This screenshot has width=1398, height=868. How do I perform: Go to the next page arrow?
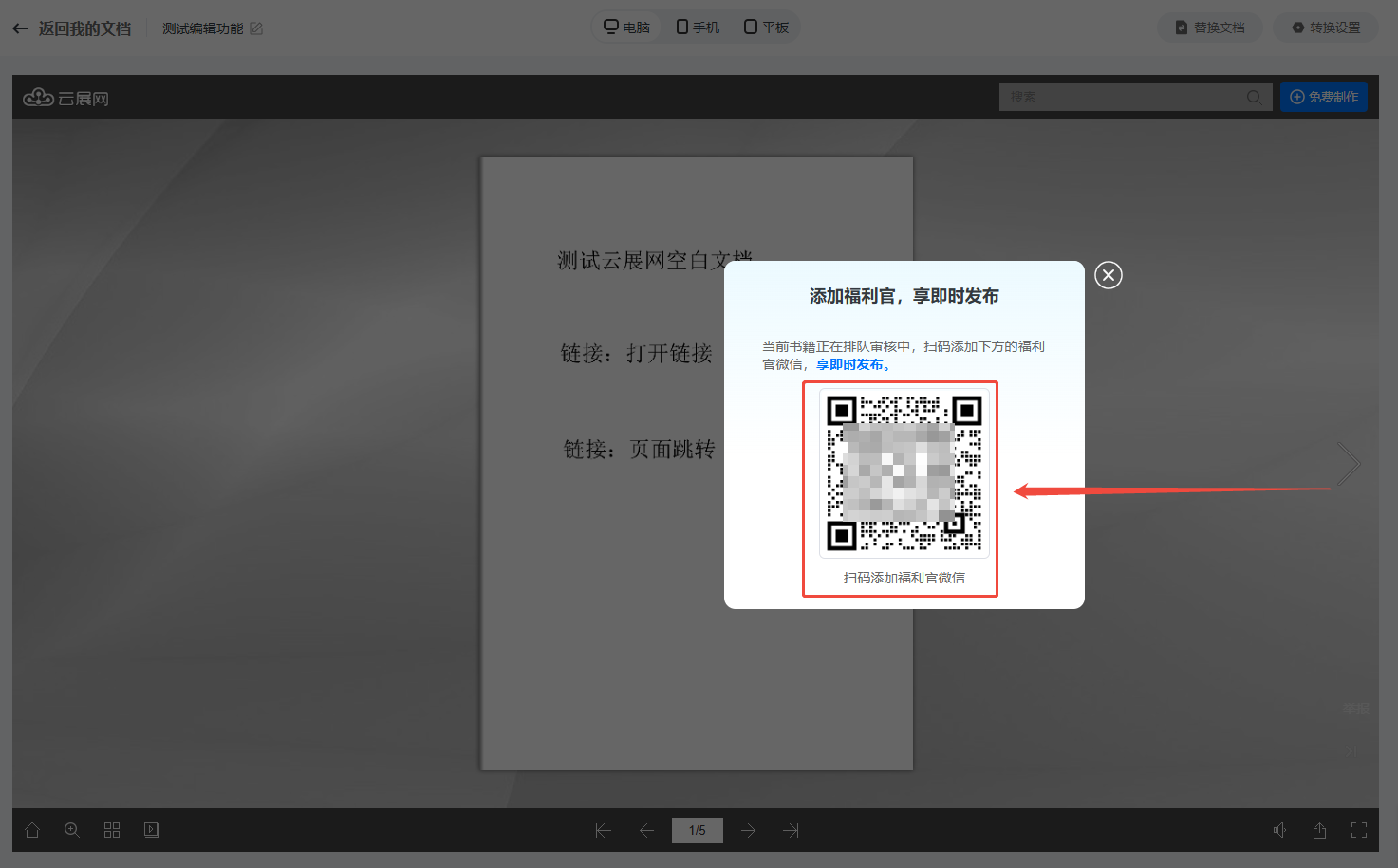748,831
